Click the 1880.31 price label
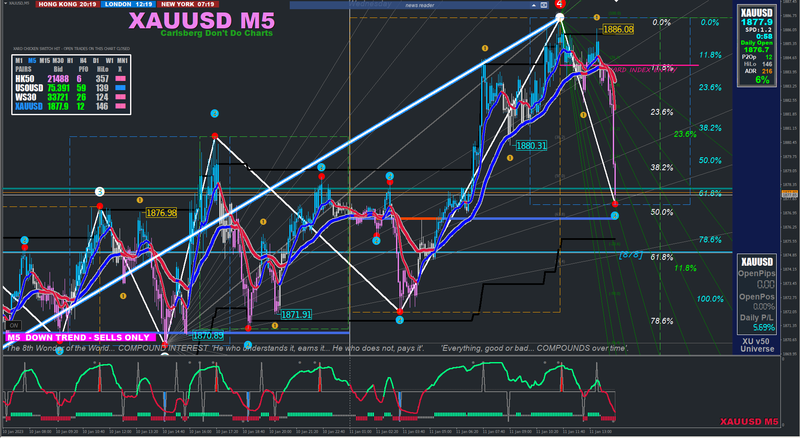This screenshot has width=800, height=438. pos(531,145)
